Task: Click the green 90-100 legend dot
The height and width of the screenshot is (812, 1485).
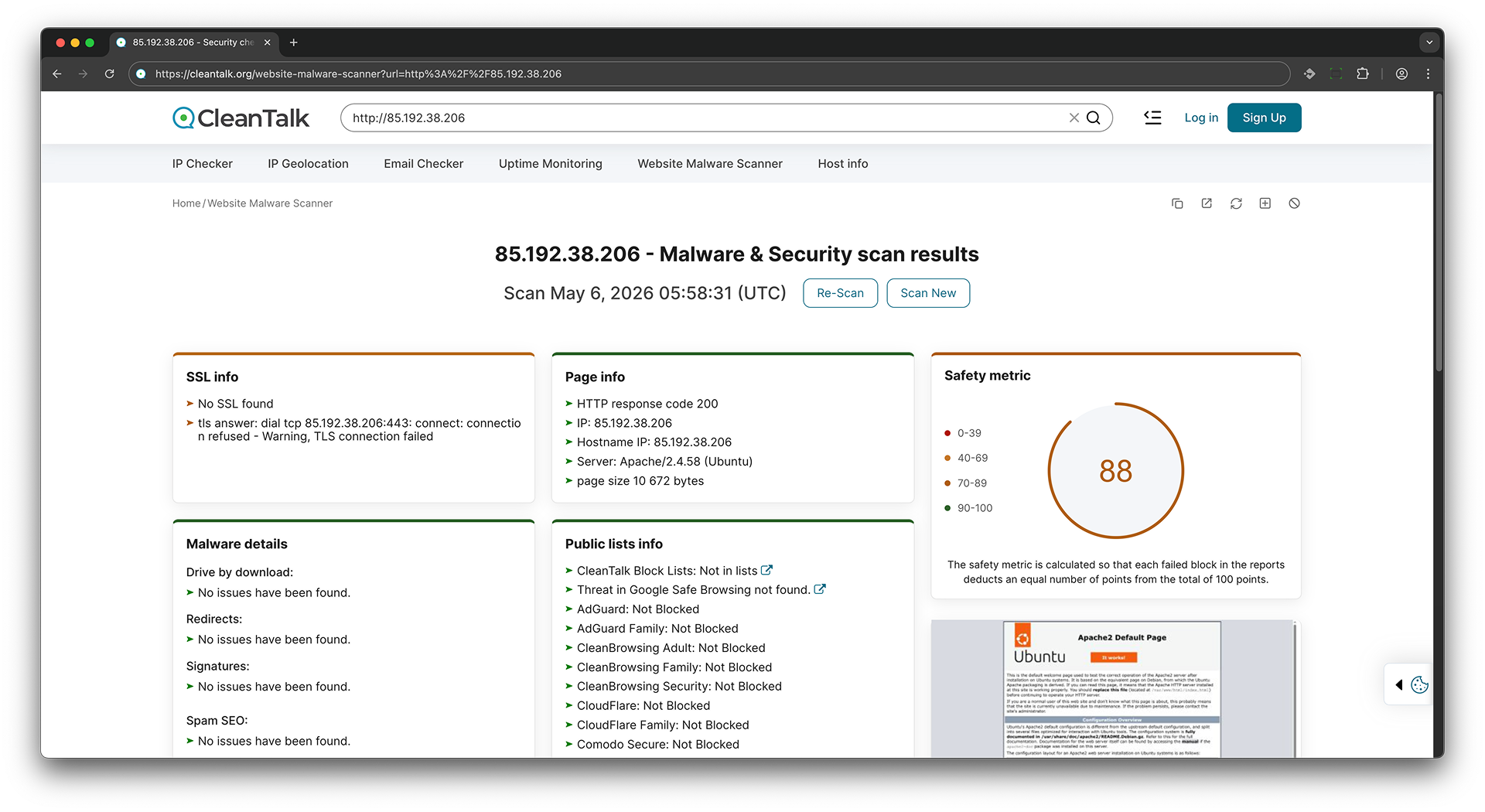Action: pos(947,508)
